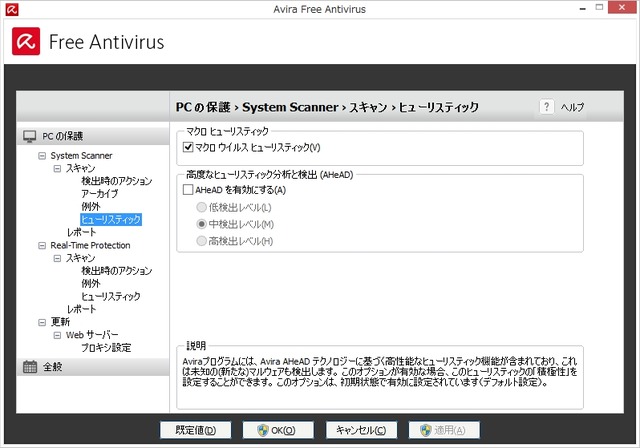Click the ヘルプ link
The width and height of the screenshot is (640, 448).
pyautogui.click(x=572, y=107)
